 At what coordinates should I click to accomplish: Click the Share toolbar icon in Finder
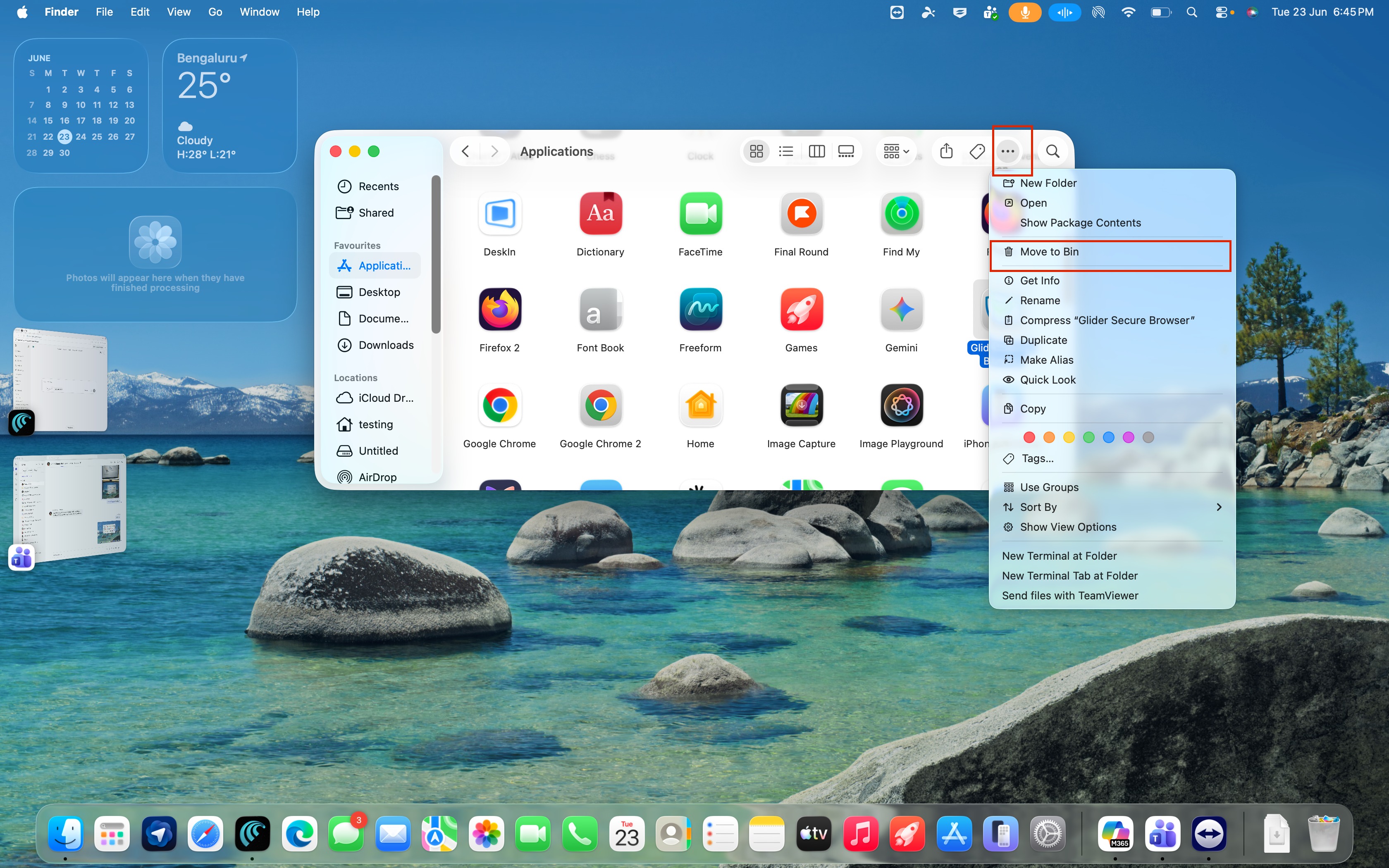coord(947,151)
